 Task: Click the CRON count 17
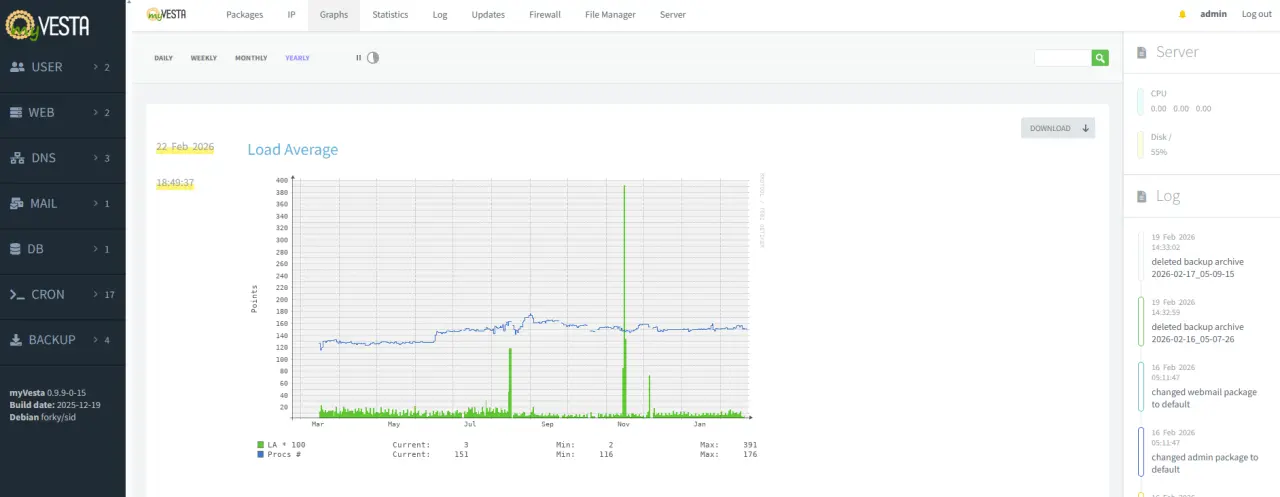click(x=110, y=294)
